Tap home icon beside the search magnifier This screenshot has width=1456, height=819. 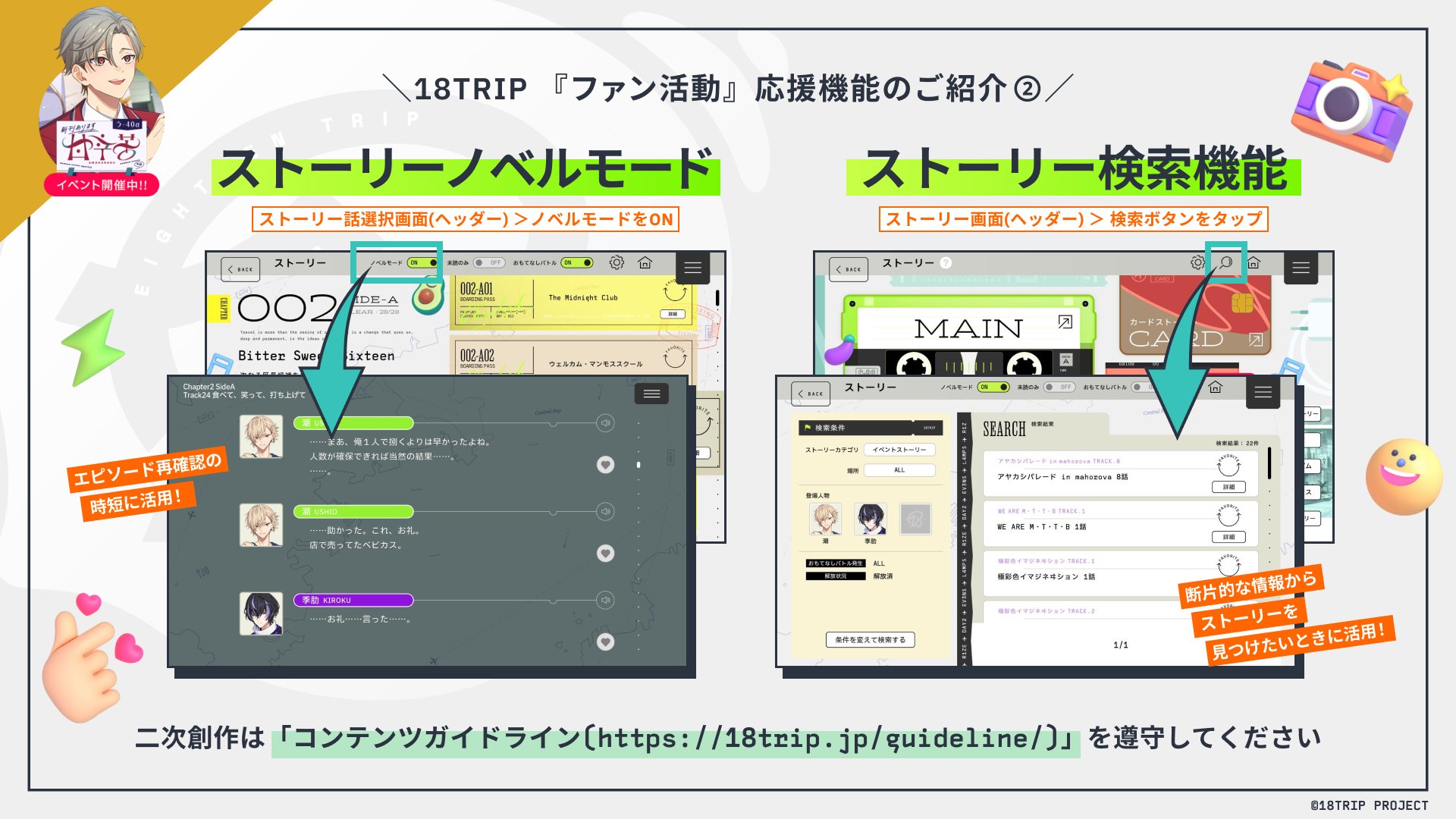1254,262
